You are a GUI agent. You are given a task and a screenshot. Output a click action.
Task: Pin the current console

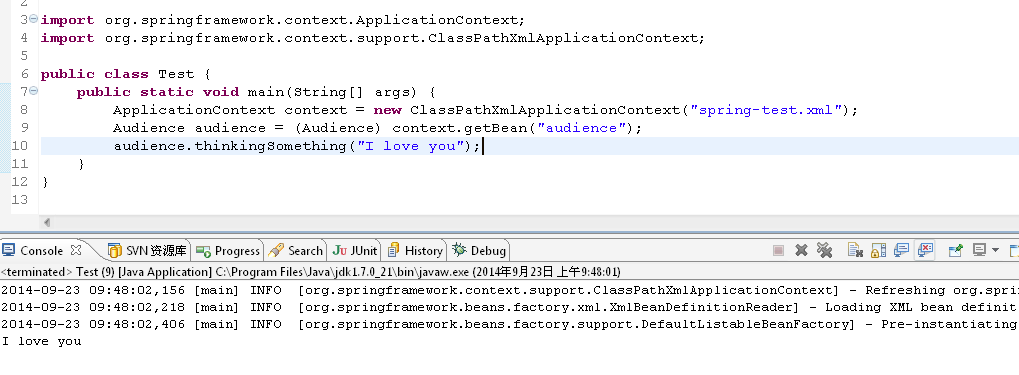click(955, 250)
